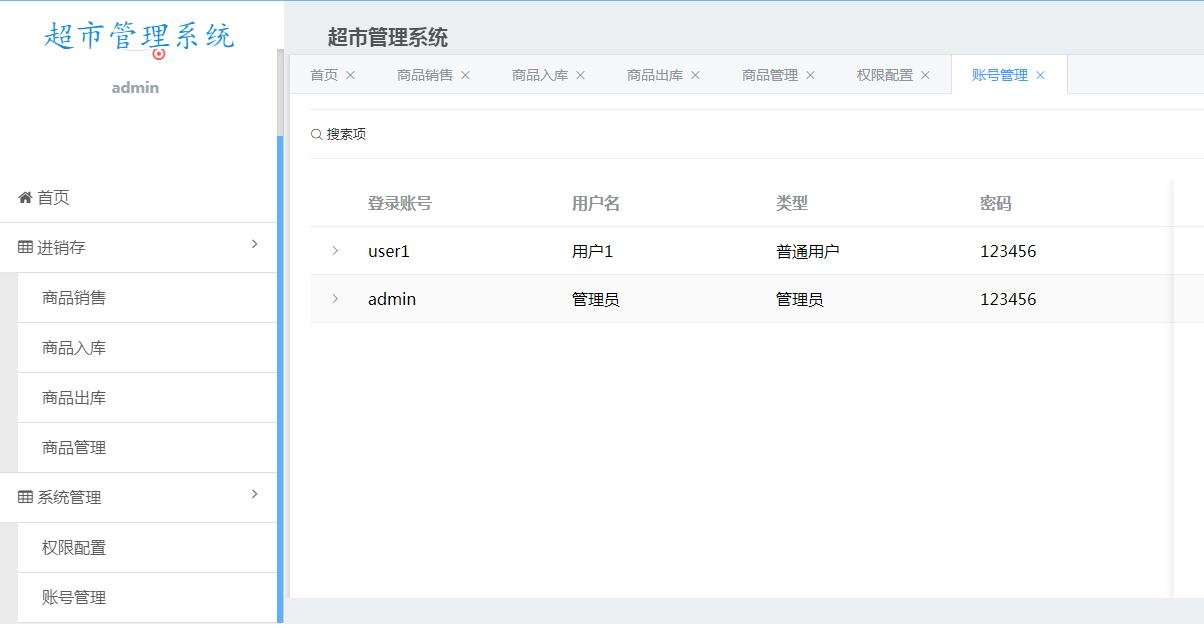The image size is (1204, 628).
Task: Expand the user1 table row
Action: tap(335, 250)
